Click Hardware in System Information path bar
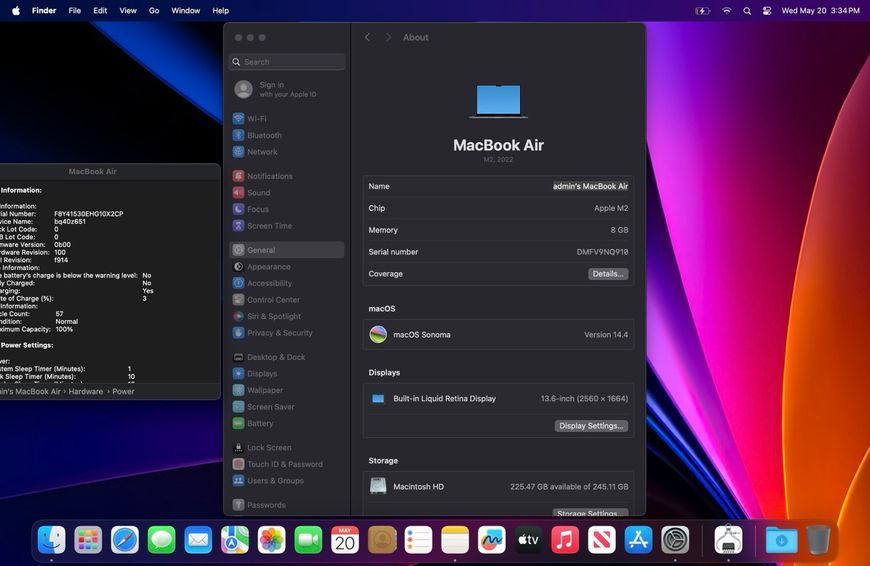Viewport: 870px width, 566px height. (85, 391)
